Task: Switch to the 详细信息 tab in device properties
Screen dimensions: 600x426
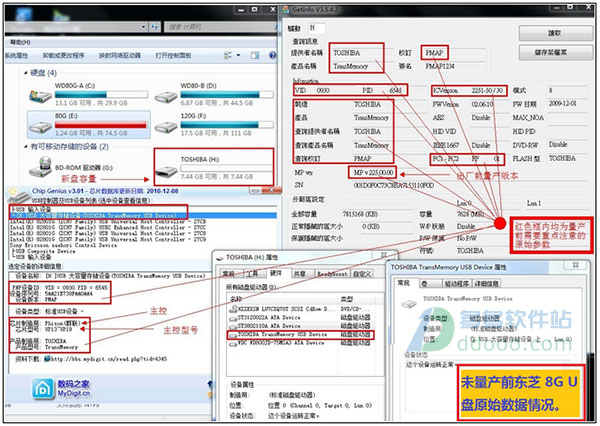Action: [x=487, y=284]
